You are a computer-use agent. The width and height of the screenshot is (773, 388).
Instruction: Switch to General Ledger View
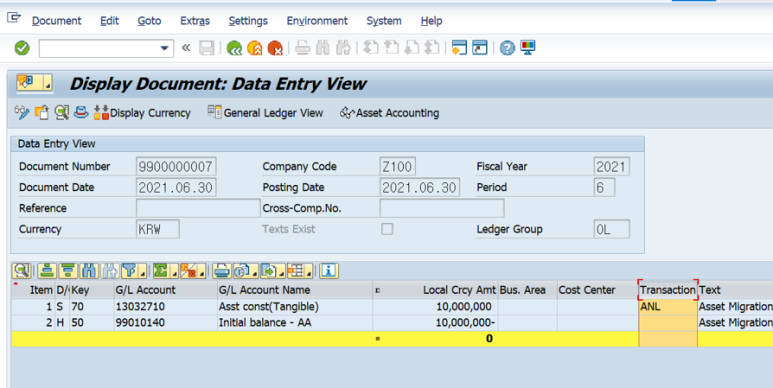click(x=265, y=112)
